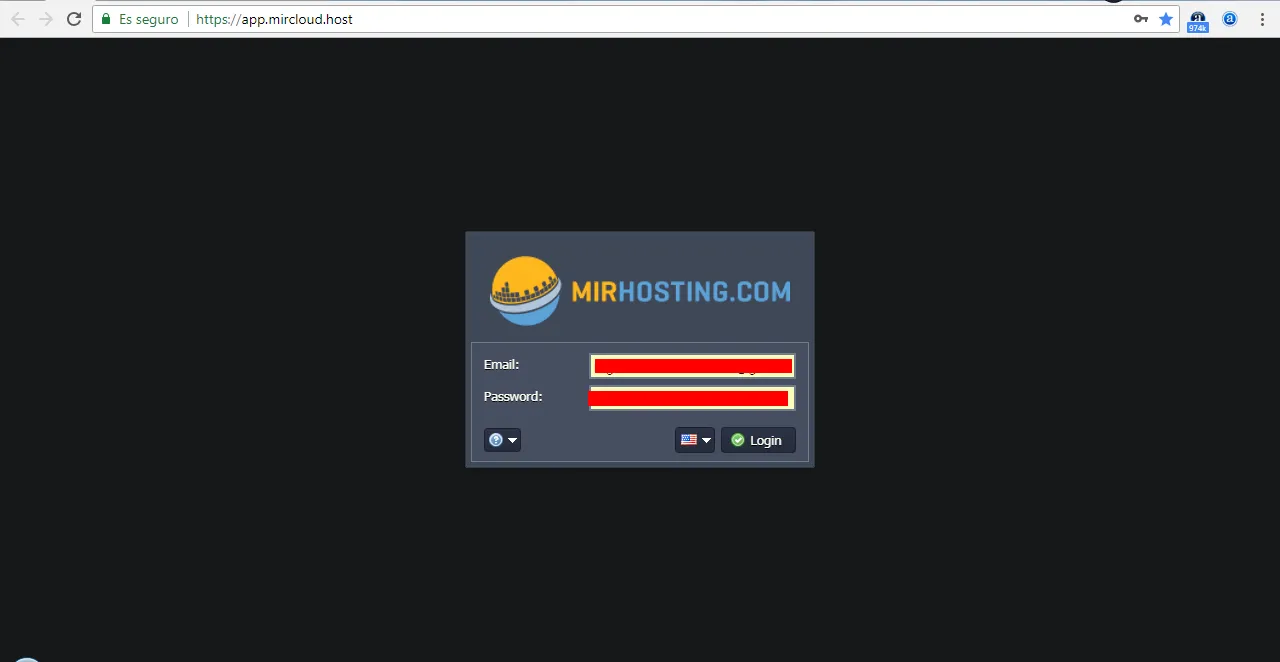1280x662 pixels.
Task: Bookmark the page with the star icon
Action: coord(1166,19)
